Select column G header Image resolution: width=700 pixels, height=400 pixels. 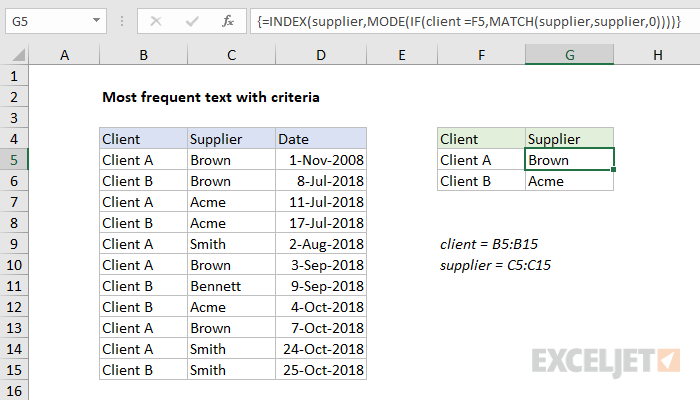click(x=569, y=55)
